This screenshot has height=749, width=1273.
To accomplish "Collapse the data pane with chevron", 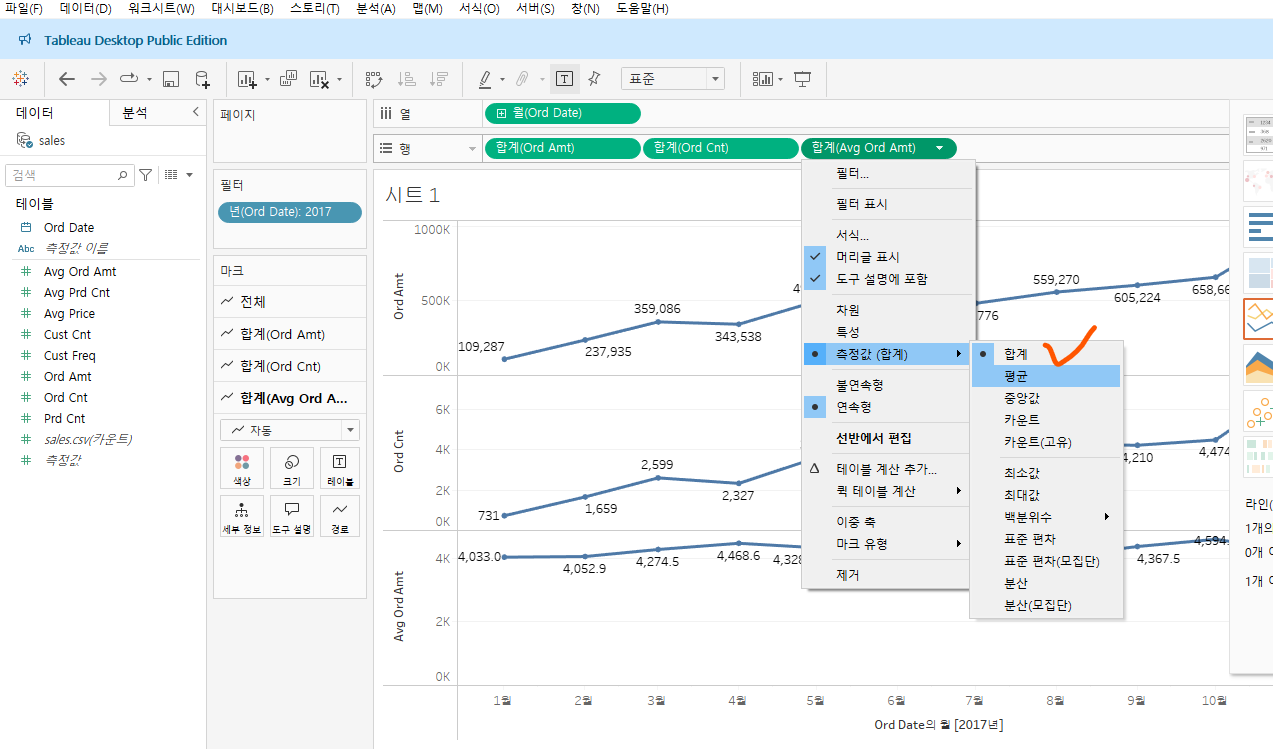I will tap(196, 113).
